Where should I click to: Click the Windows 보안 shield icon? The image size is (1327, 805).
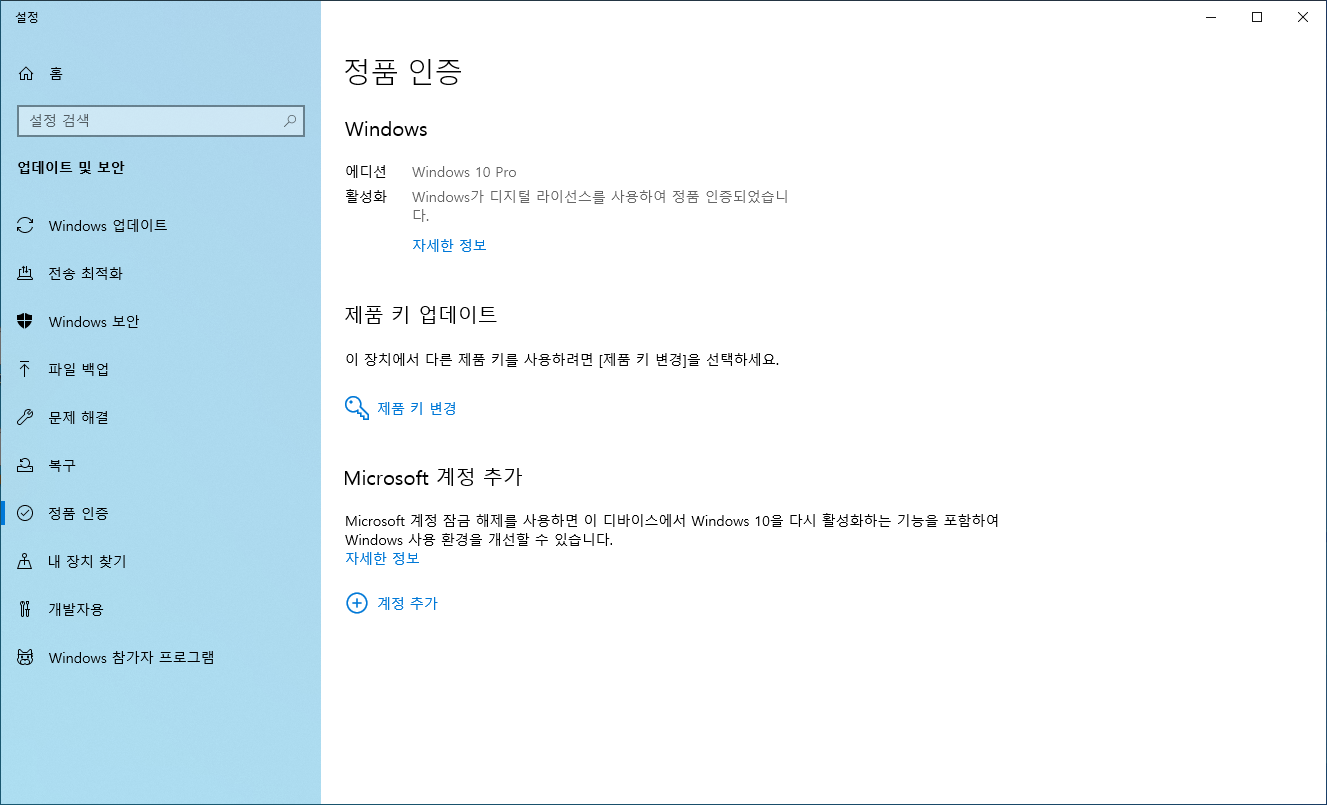pos(26,322)
